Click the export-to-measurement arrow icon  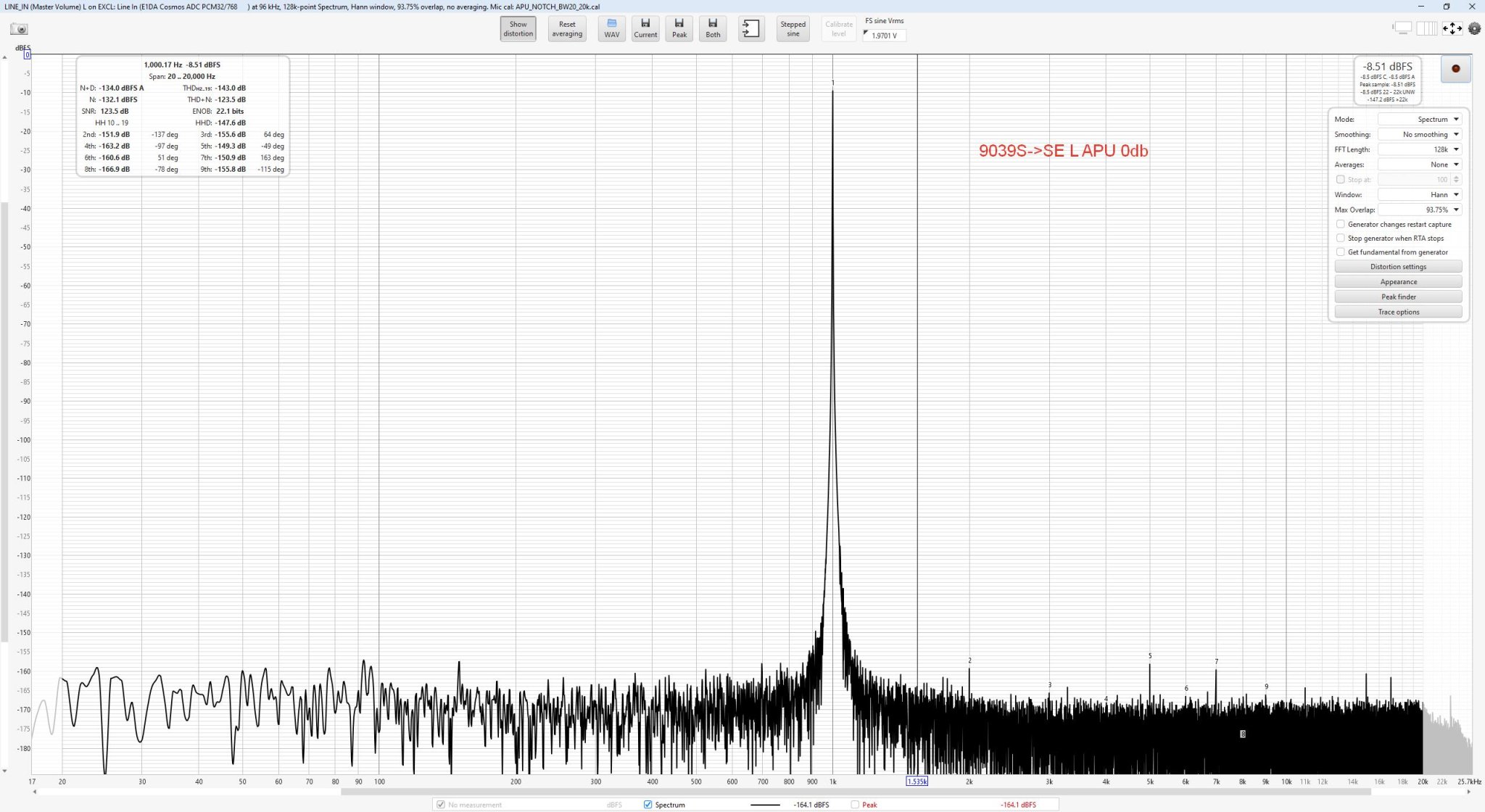[751, 29]
